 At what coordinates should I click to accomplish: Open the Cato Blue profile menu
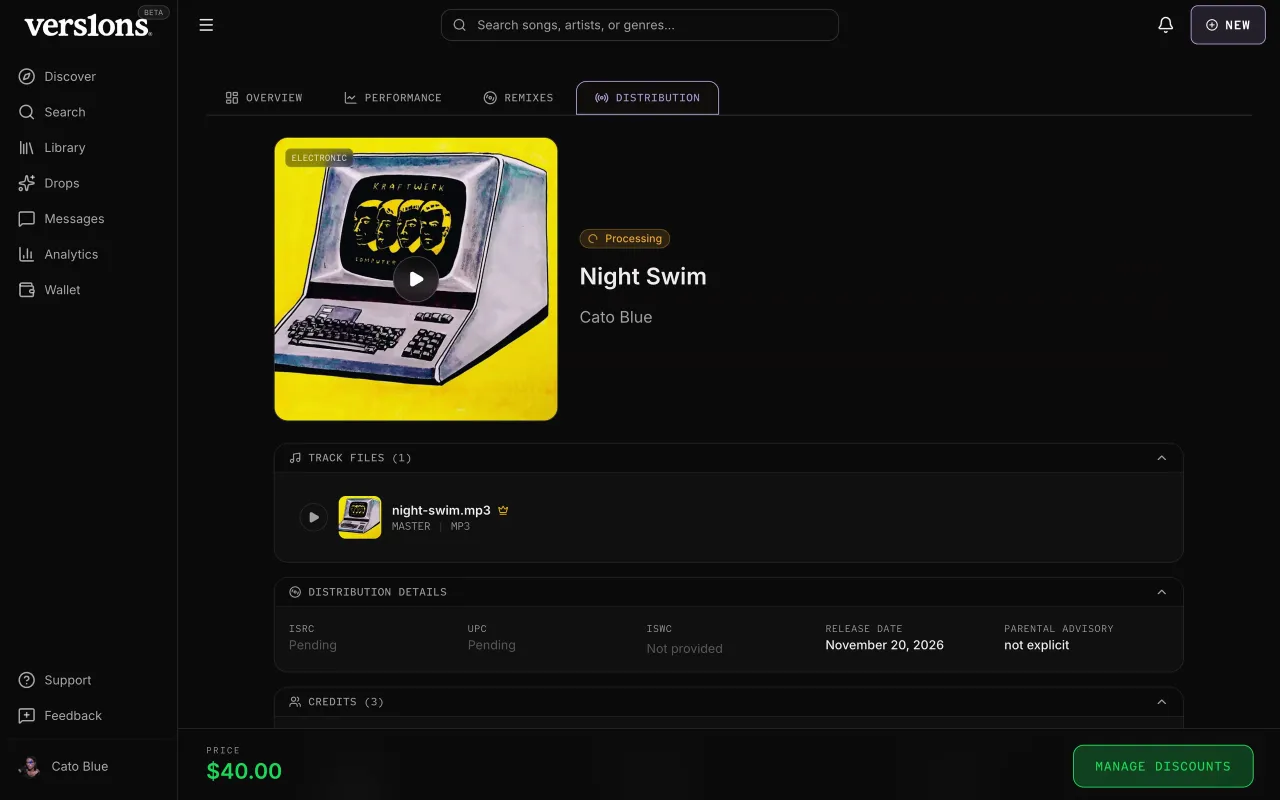[66, 766]
